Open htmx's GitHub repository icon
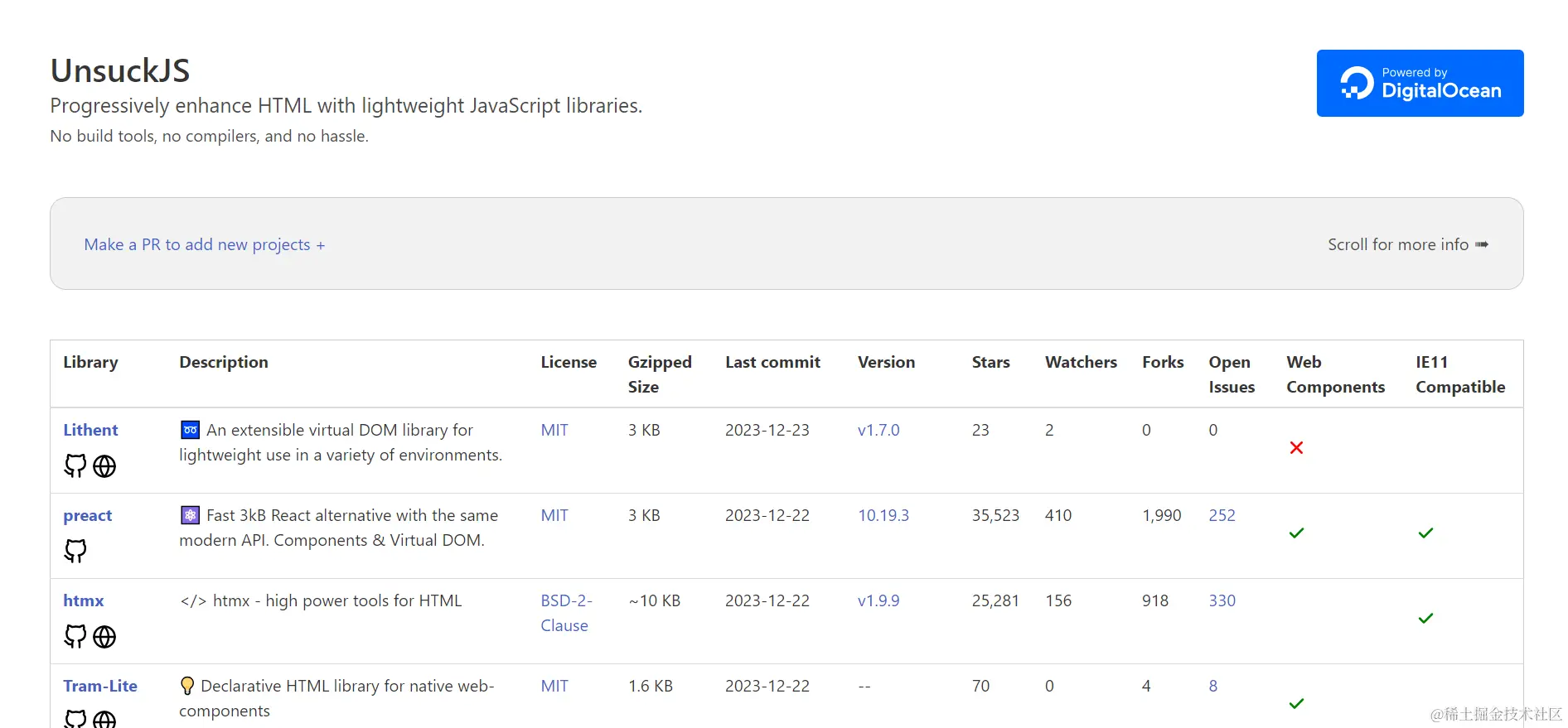The height and width of the screenshot is (728, 1568). [75, 637]
